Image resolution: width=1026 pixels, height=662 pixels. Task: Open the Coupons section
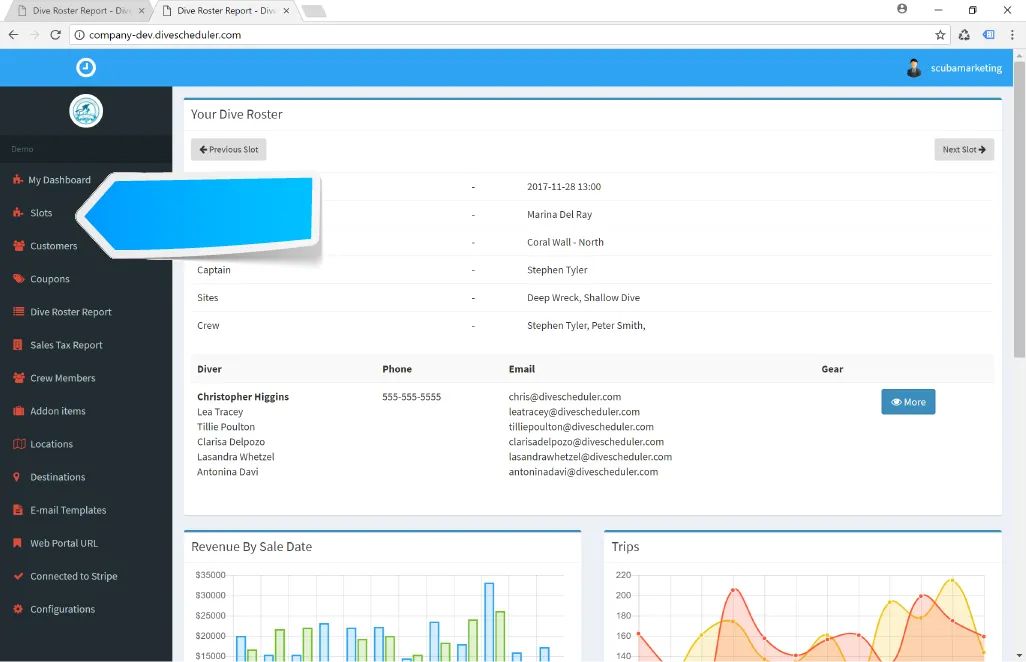[50, 279]
